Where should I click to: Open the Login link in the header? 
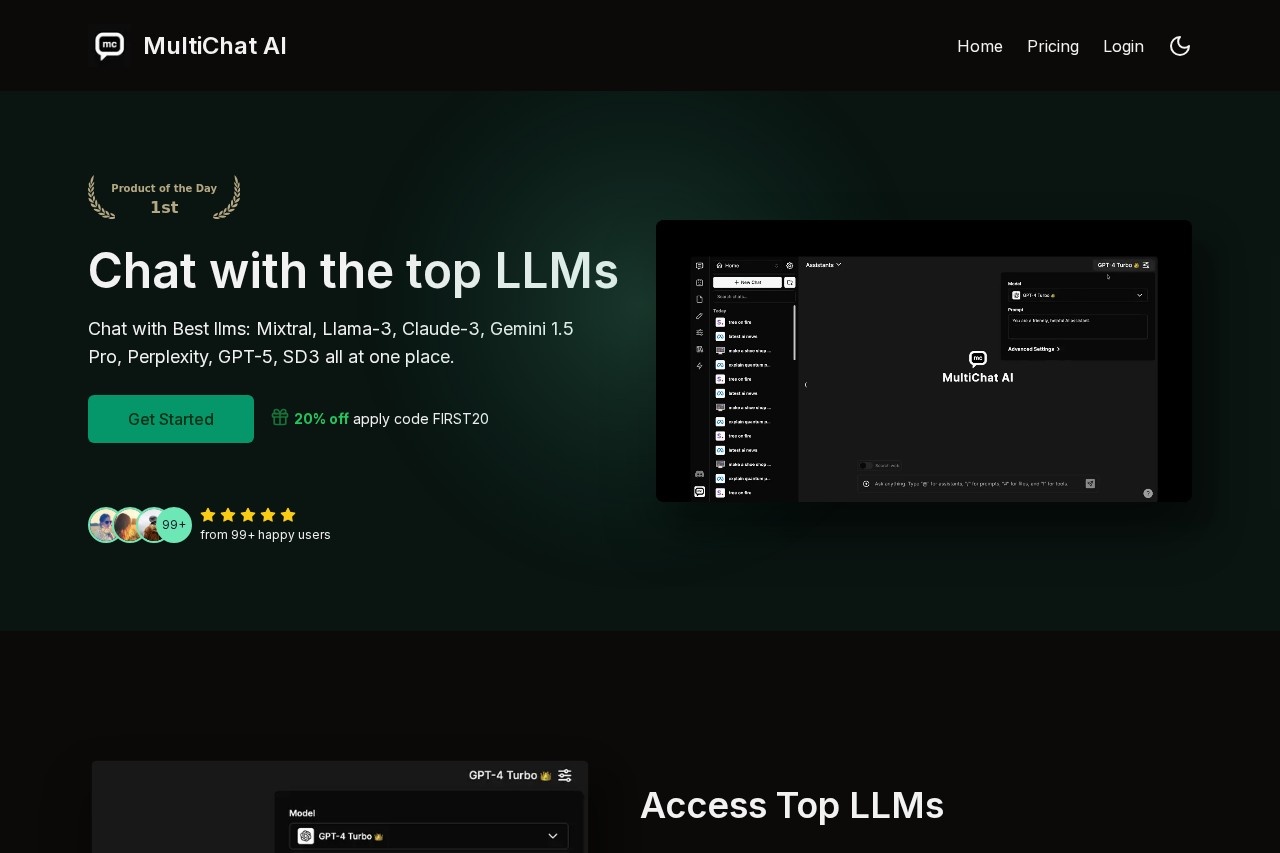point(1123,46)
